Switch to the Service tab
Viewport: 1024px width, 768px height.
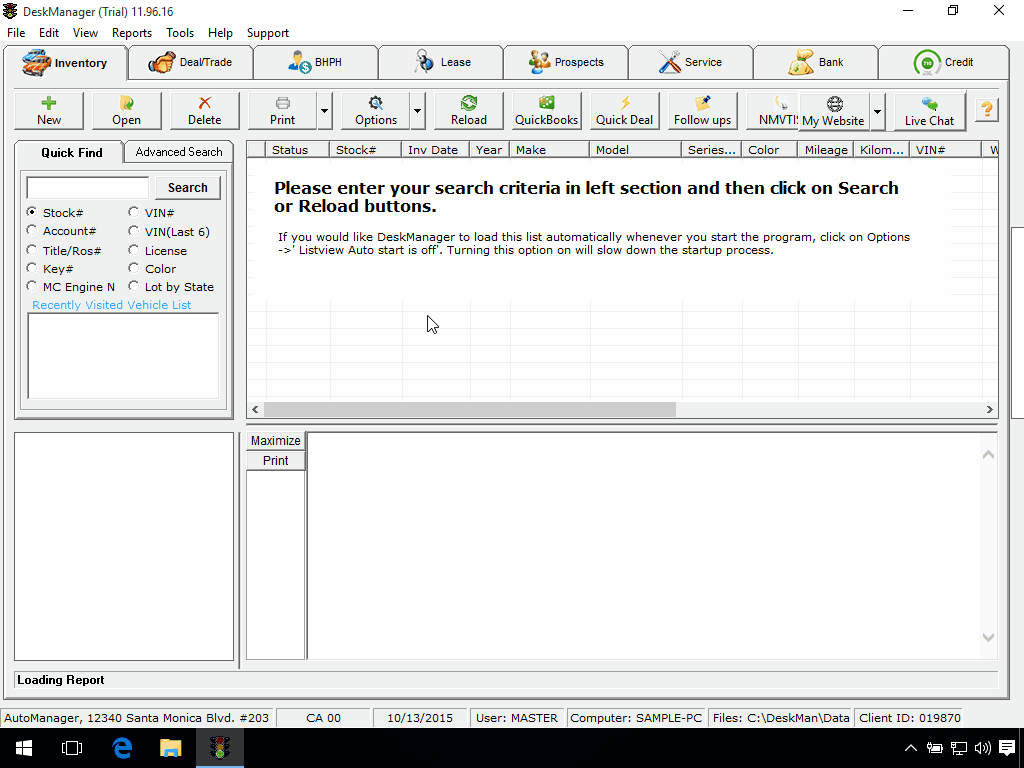pos(690,63)
